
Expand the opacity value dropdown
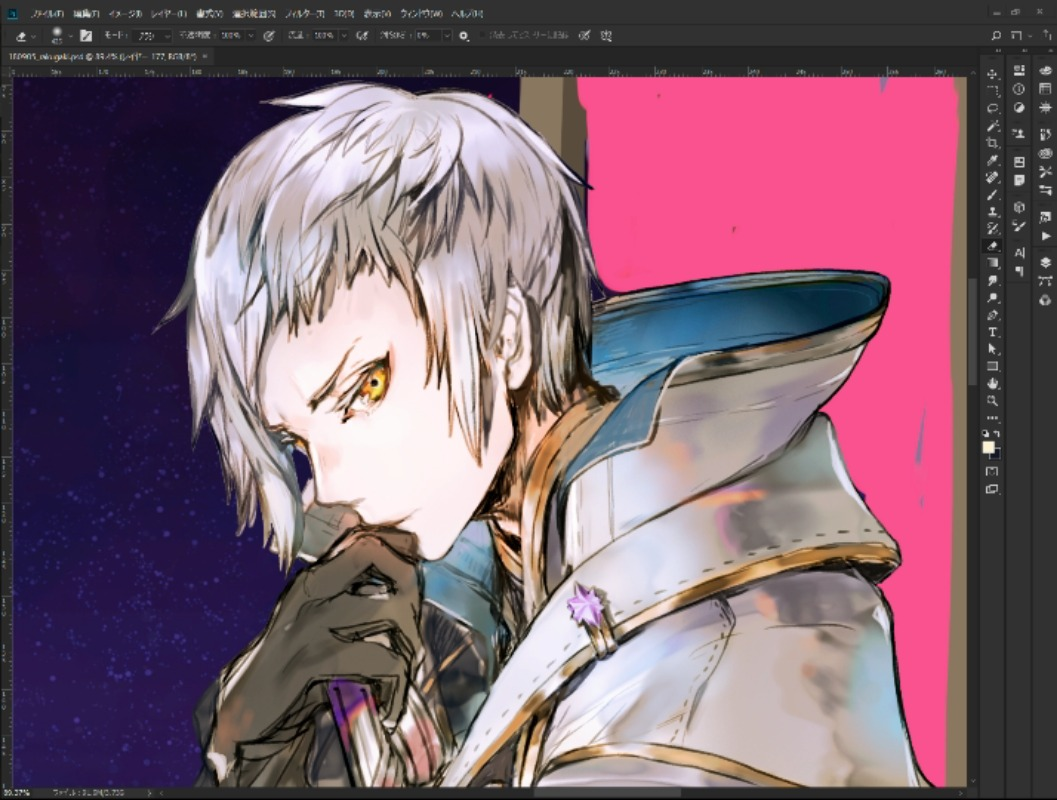[x=252, y=36]
